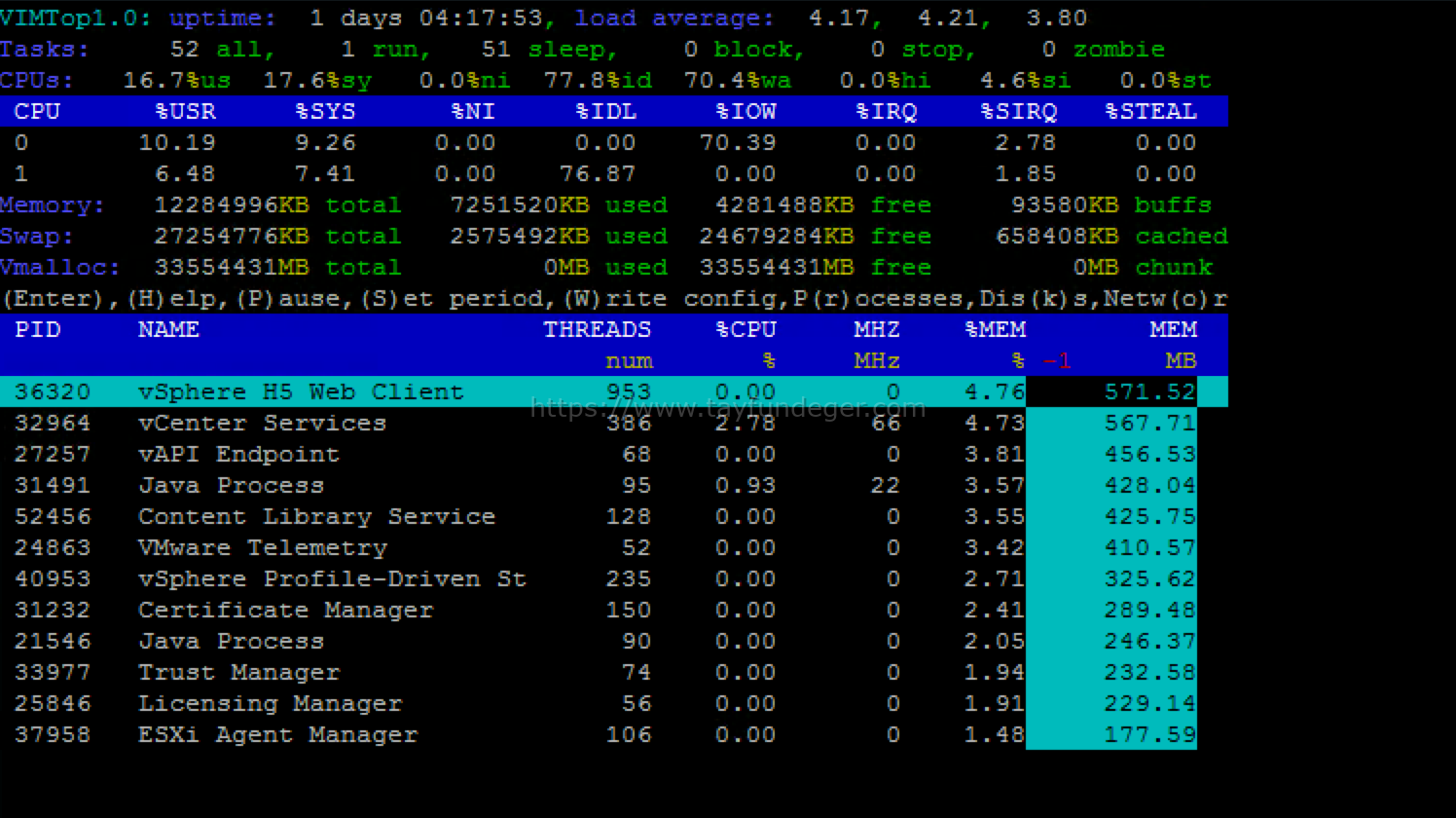Image resolution: width=1456 pixels, height=818 pixels.
Task: Click the 2575492KB used swap value
Action: [519, 237]
